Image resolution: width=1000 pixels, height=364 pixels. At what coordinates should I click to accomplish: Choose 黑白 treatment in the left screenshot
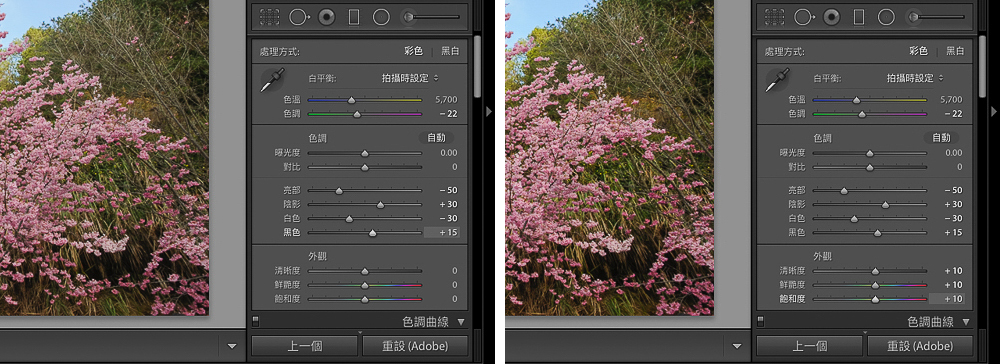[x=450, y=51]
